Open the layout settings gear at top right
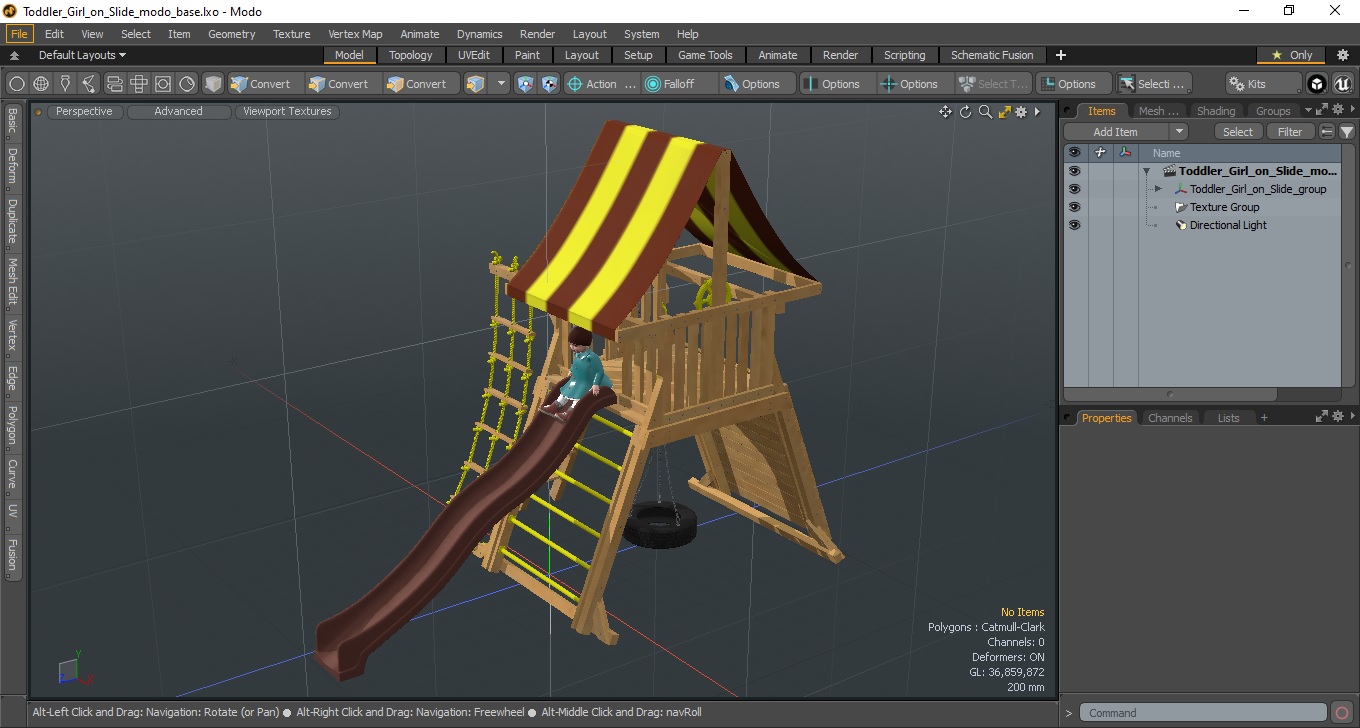 click(1343, 55)
